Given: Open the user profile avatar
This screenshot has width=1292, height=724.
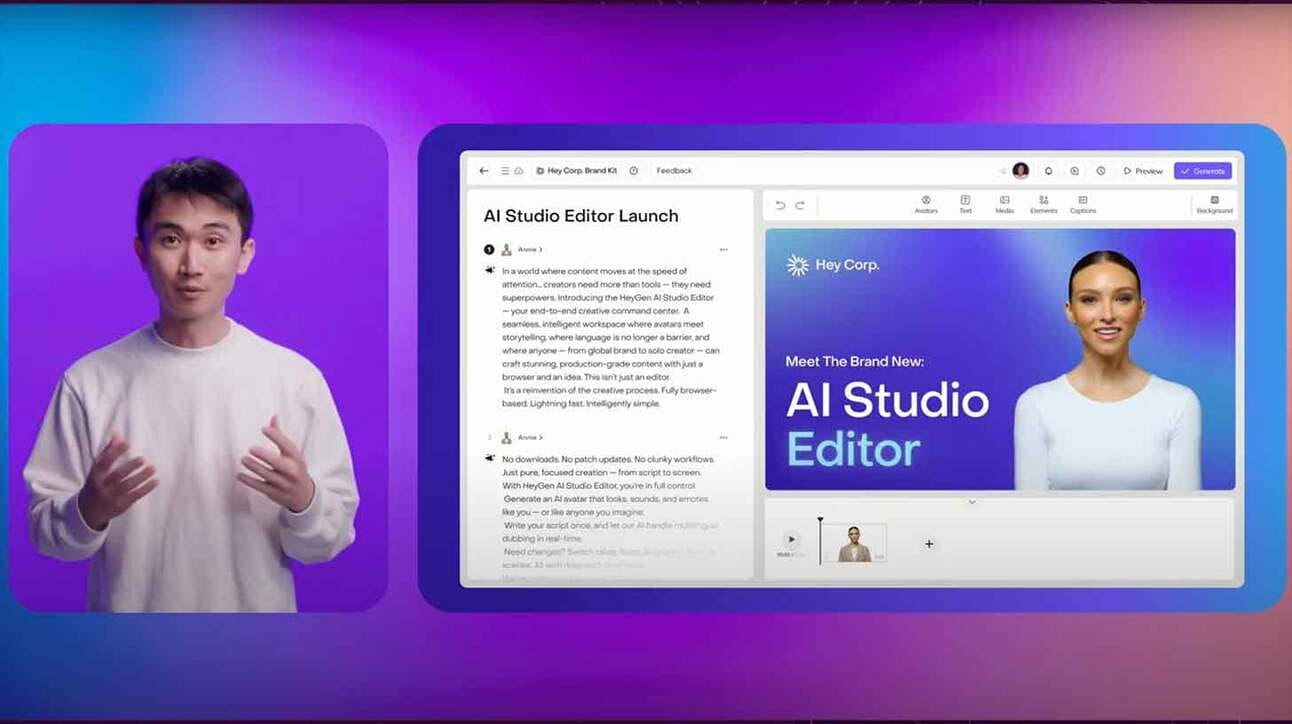Looking at the screenshot, I should point(1021,171).
